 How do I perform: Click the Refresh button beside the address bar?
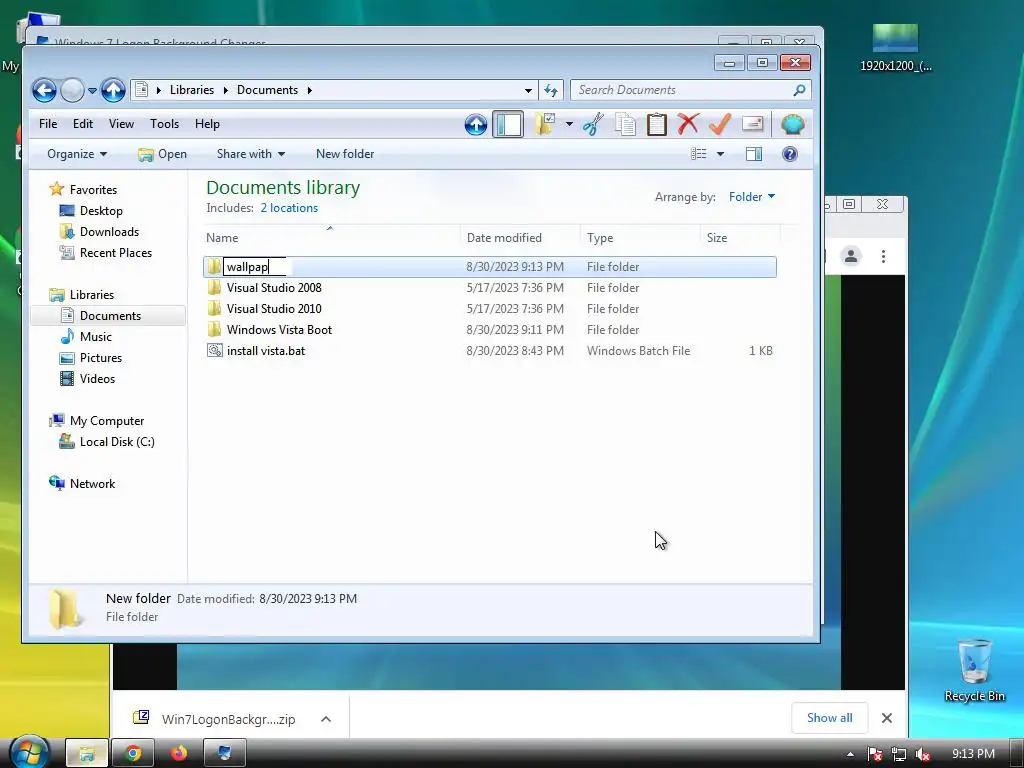[x=551, y=90]
